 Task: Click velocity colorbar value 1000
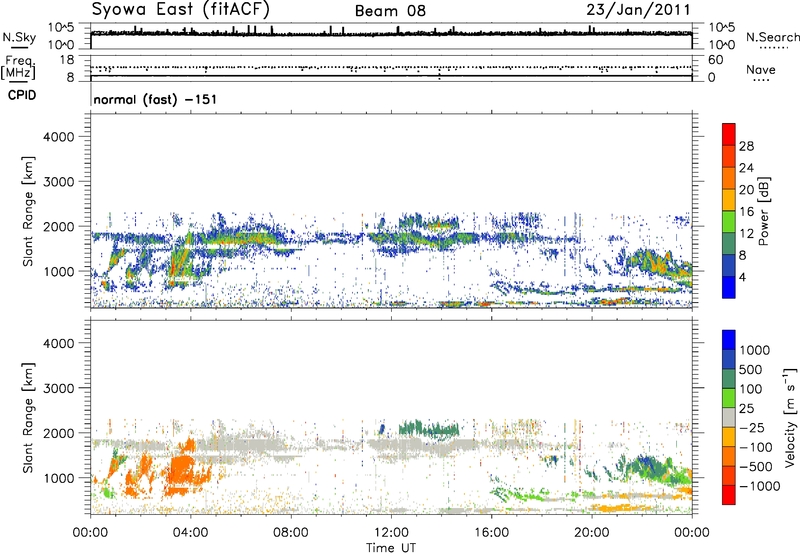coord(754,350)
